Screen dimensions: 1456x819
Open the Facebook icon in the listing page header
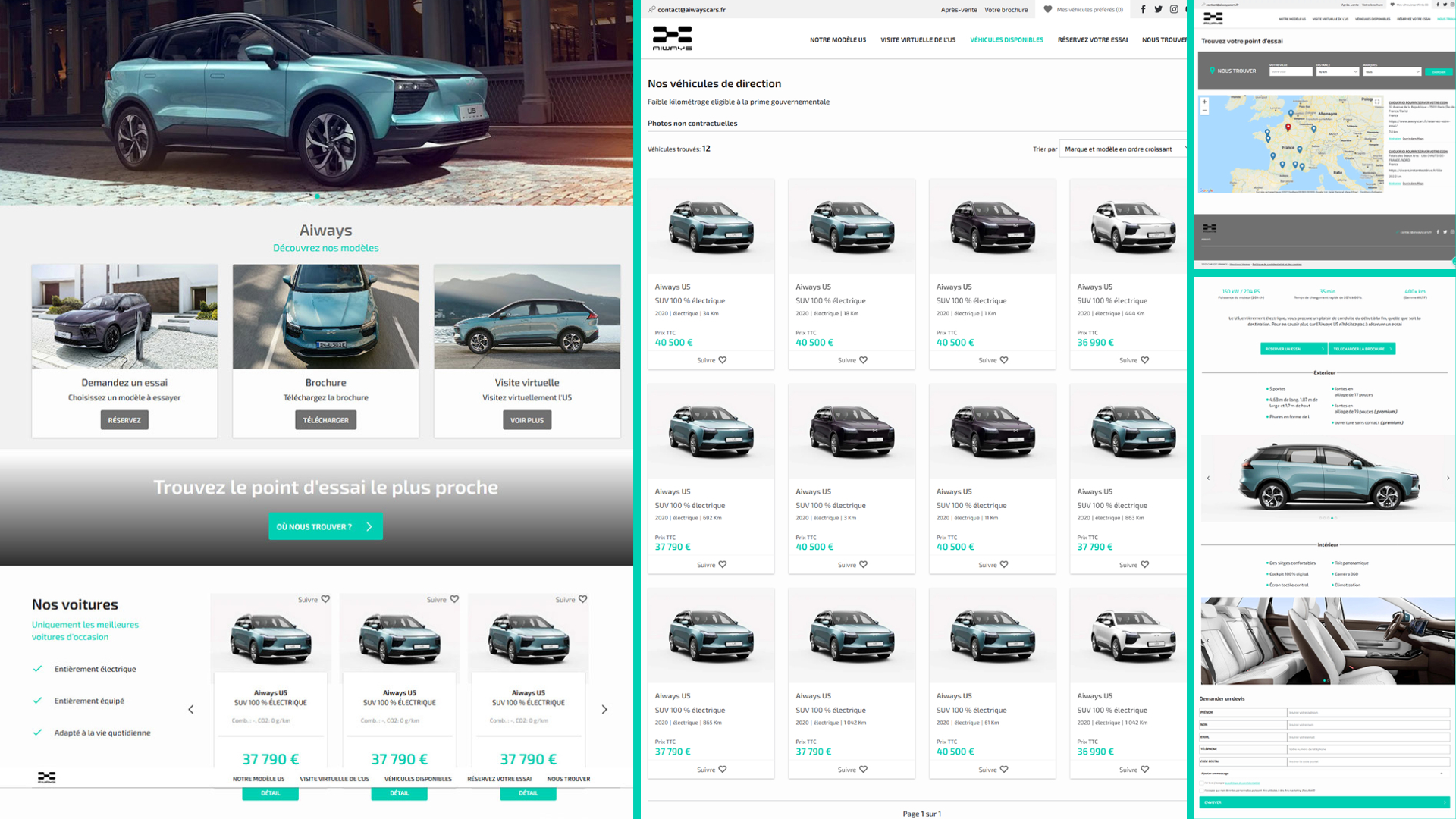pos(1143,9)
